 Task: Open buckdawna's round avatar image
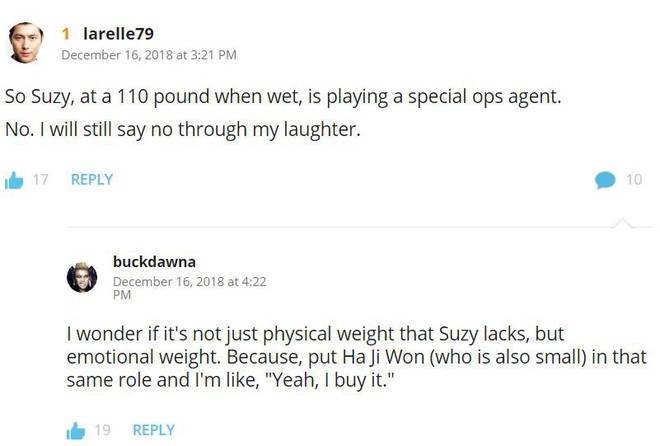click(x=82, y=277)
